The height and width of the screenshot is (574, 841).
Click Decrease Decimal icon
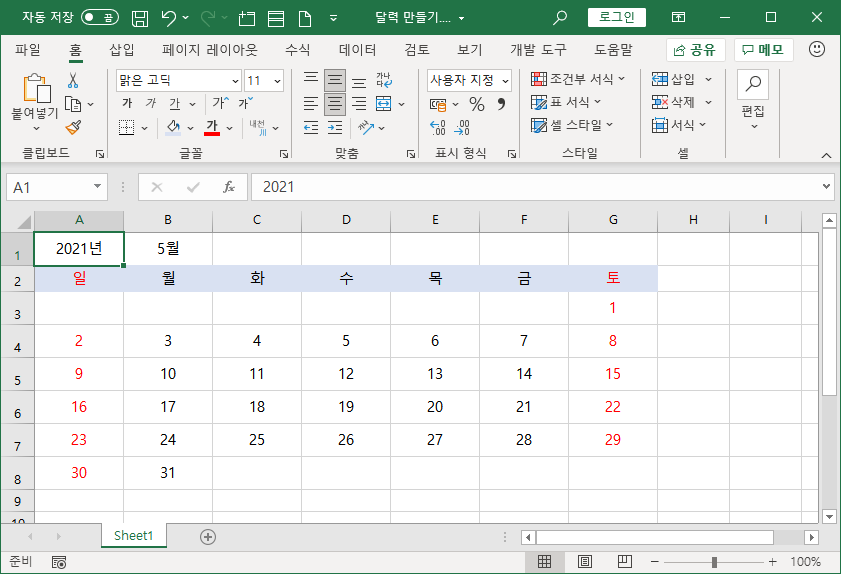coord(462,128)
